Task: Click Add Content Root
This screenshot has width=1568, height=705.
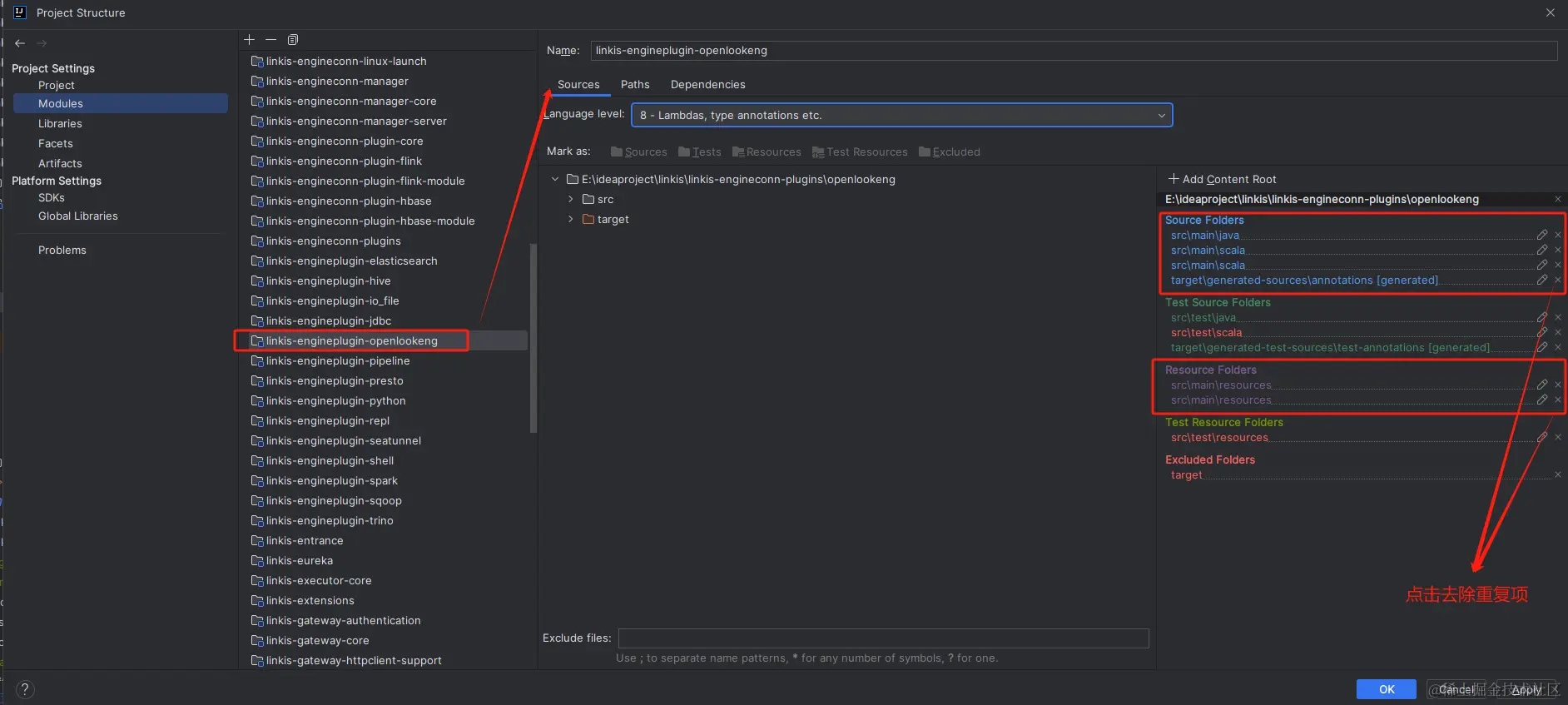Action: tap(1222, 179)
